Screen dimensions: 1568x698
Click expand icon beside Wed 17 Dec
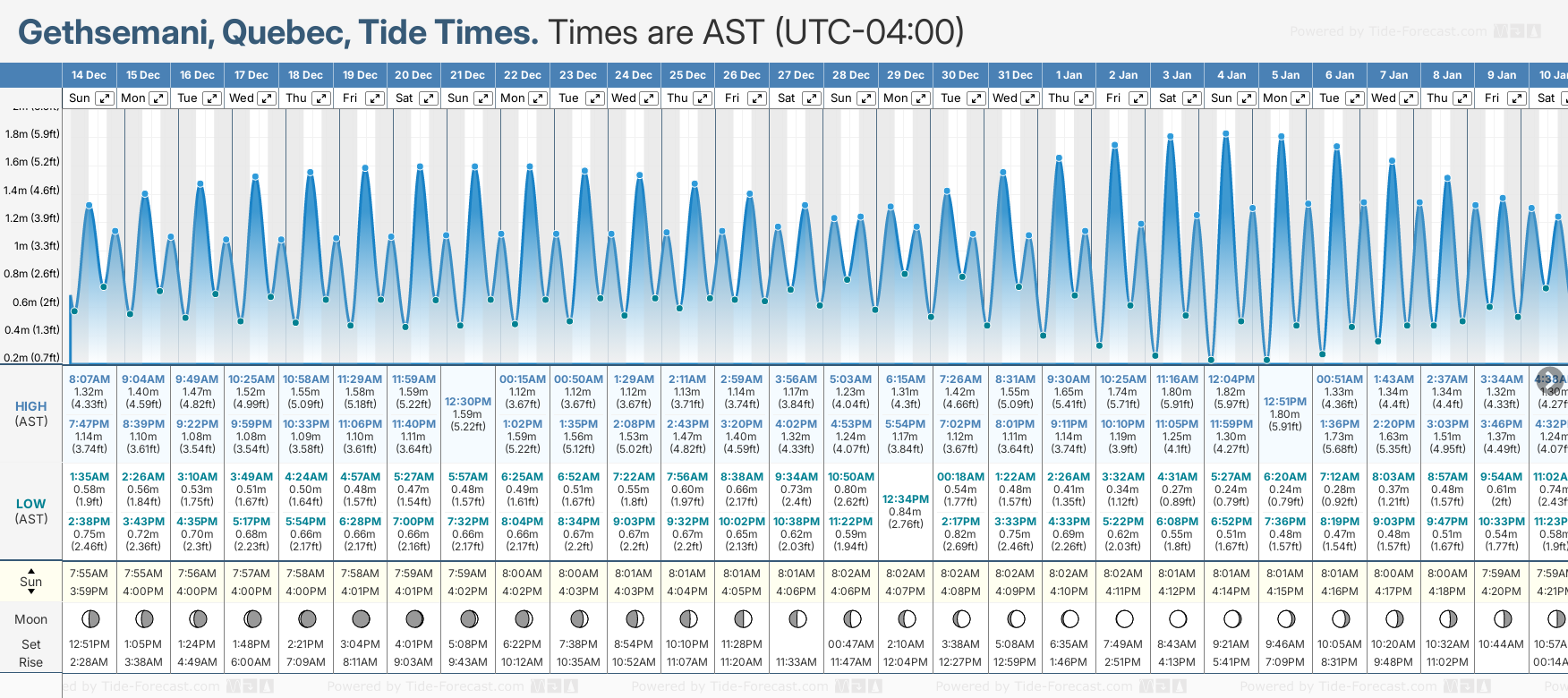[x=267, y=98]
